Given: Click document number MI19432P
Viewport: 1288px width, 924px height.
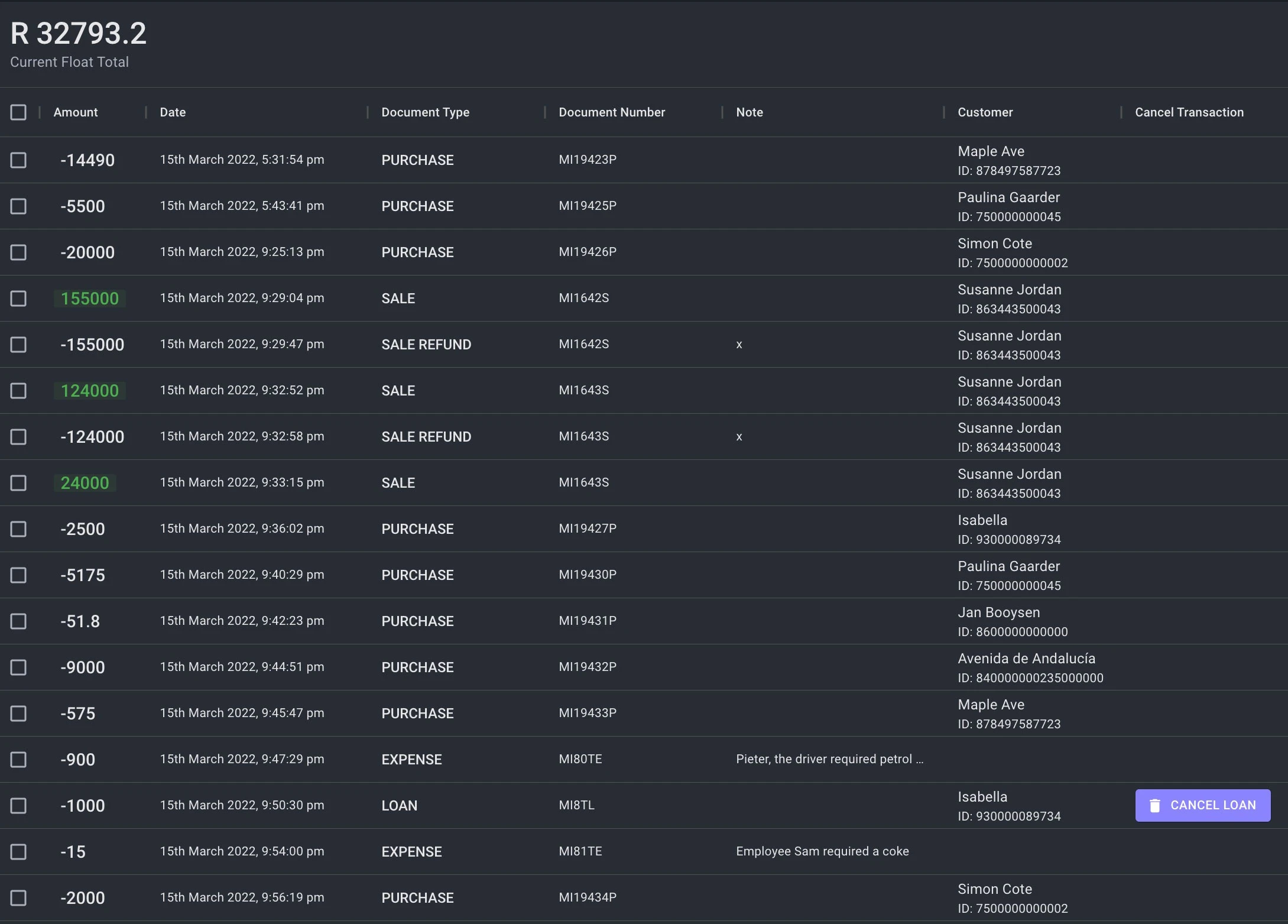Looking at the screenshot, I should click(588, 667).
